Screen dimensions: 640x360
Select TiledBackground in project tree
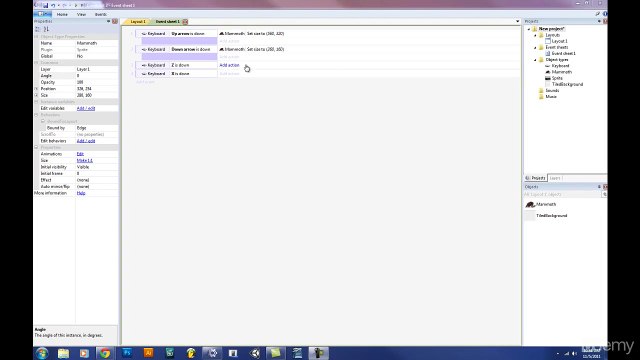point(567,84)
